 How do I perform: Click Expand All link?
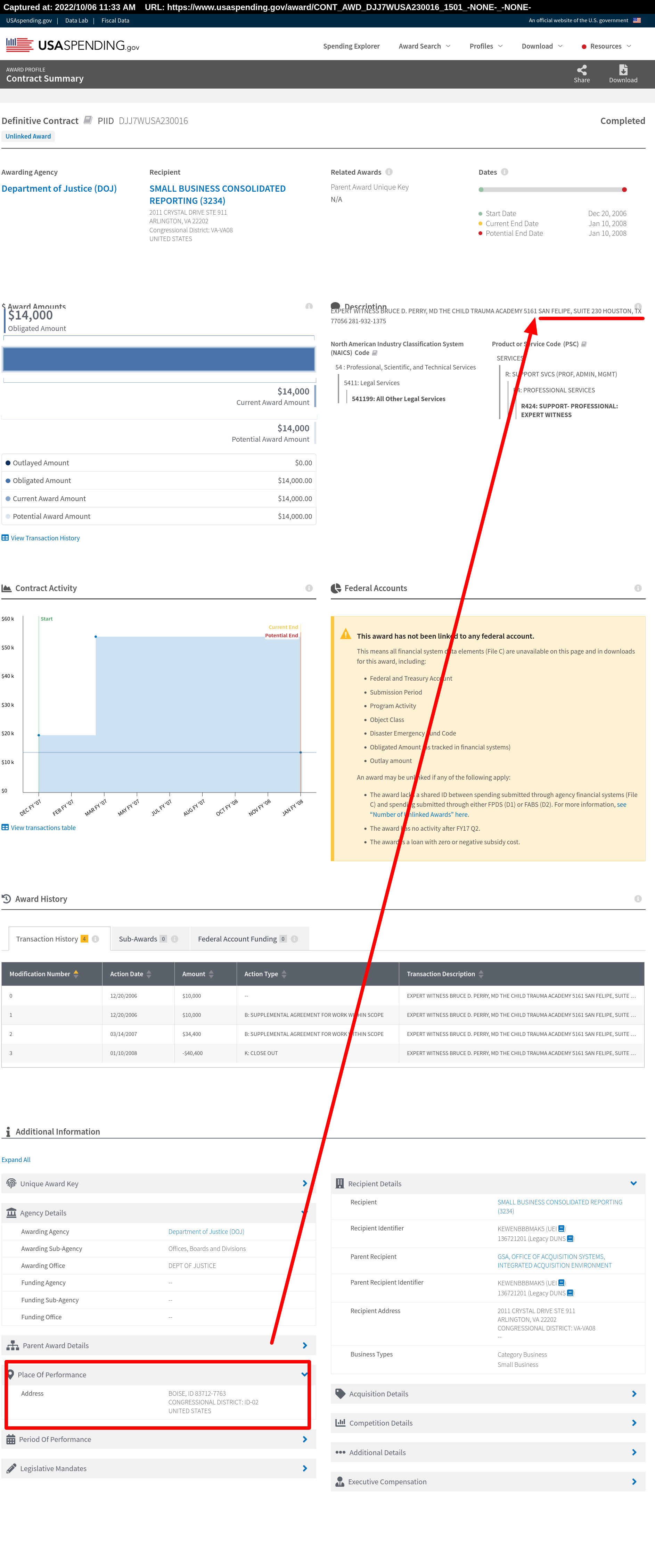pyautogui.click(x=16, y=1160)
